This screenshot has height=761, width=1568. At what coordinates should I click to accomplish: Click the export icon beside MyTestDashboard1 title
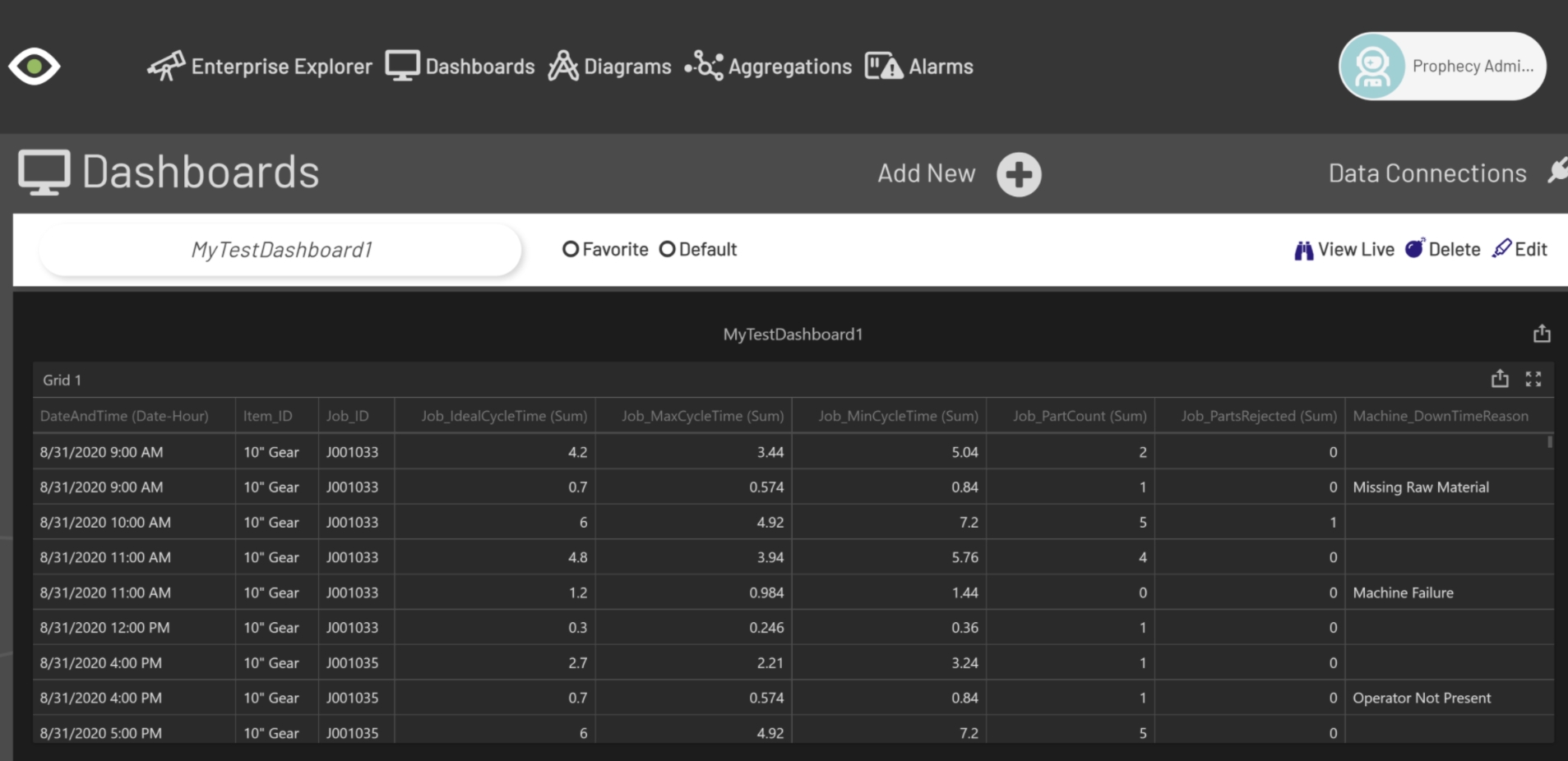point(1542,334)
